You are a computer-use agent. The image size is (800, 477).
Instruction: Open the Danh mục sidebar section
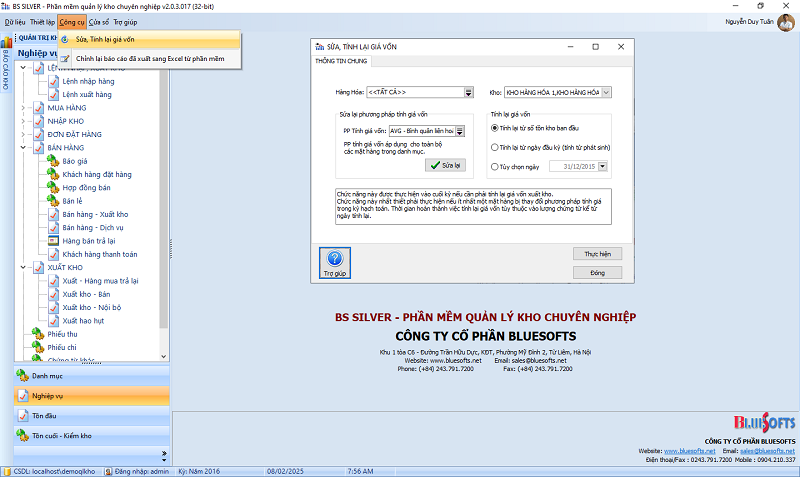pyautogui.click(x=47, y=376)
